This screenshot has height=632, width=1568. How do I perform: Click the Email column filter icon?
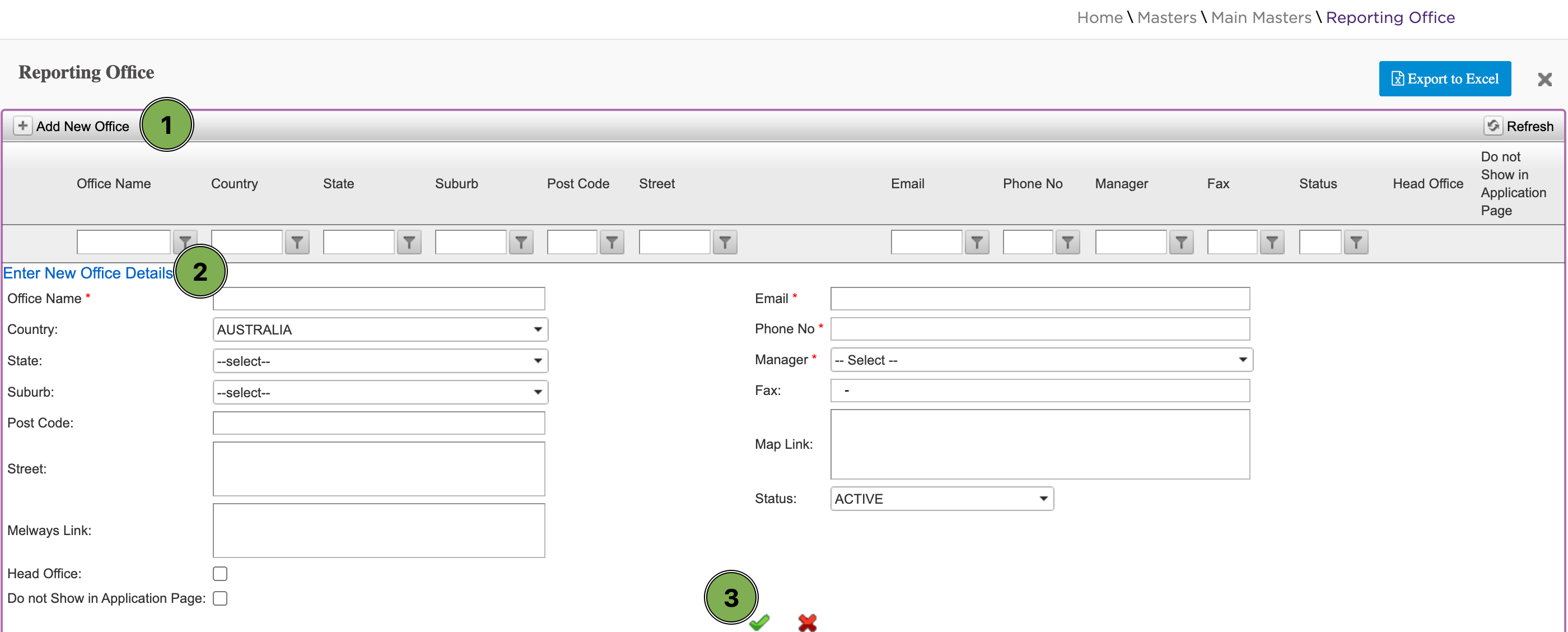977,243
